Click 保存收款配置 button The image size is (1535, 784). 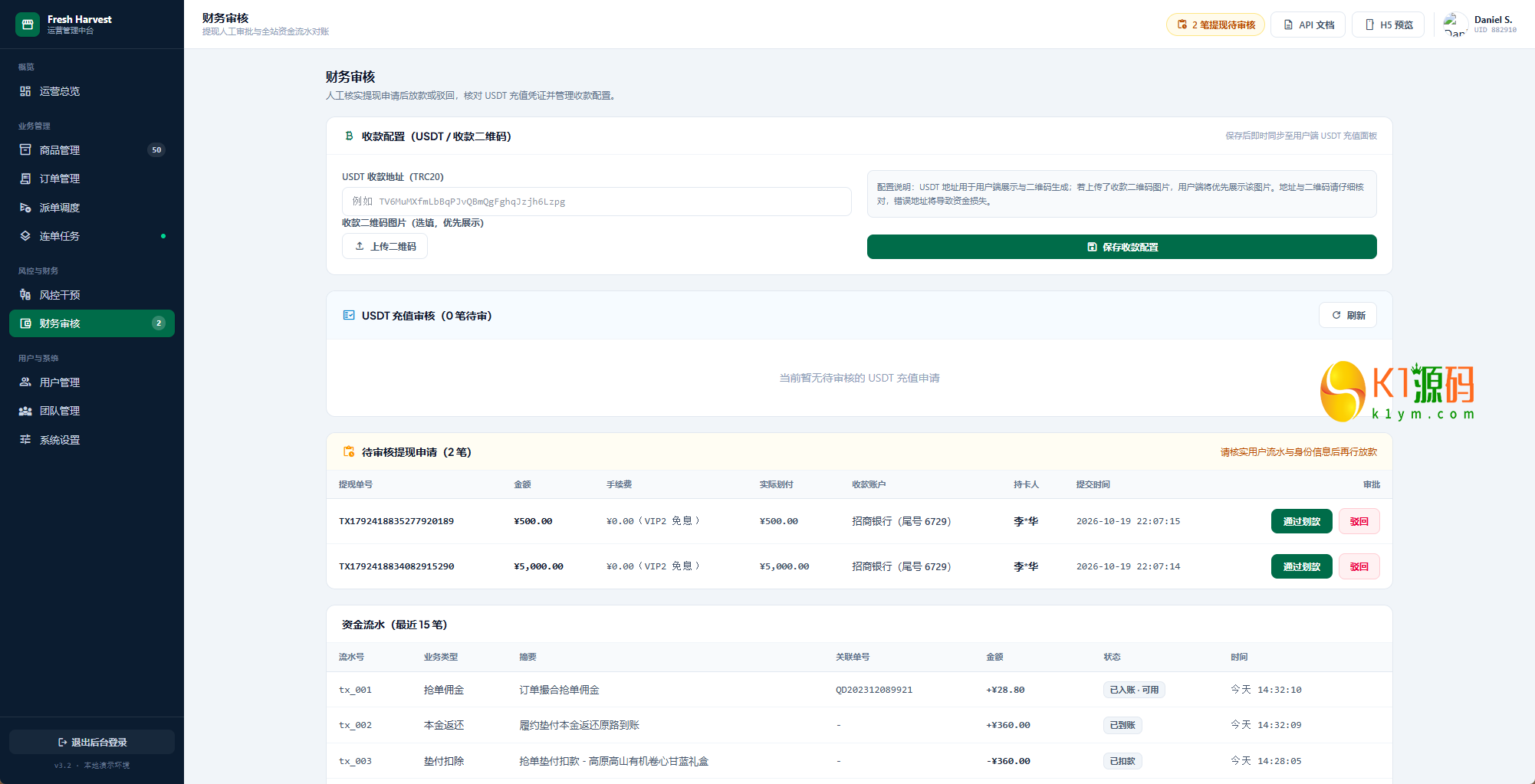tap(1122, 247)
